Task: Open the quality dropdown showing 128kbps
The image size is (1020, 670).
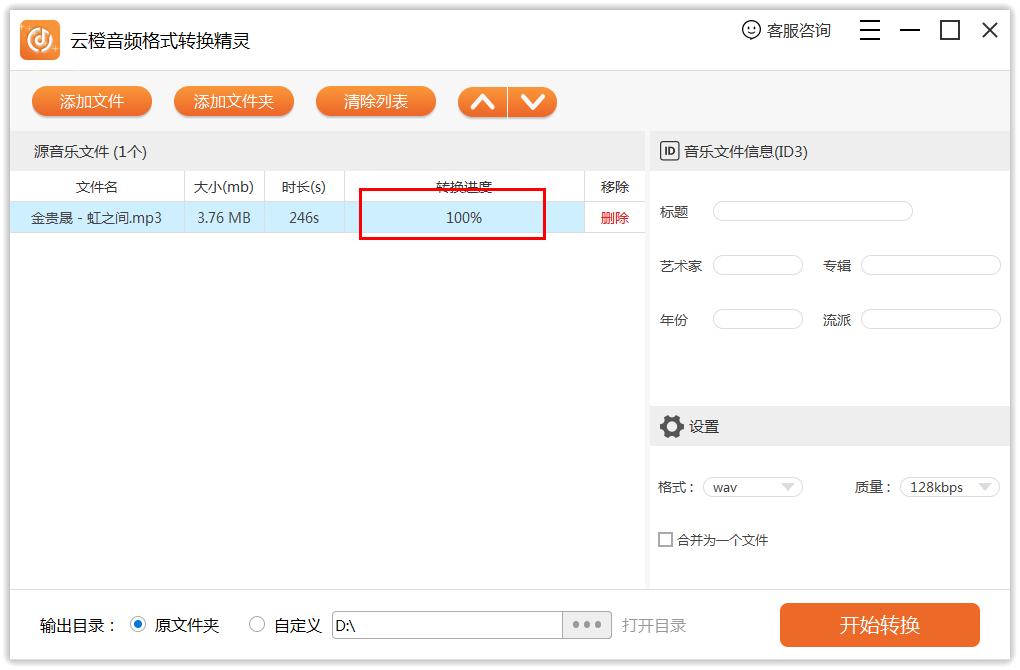Action: click(948, 487)
